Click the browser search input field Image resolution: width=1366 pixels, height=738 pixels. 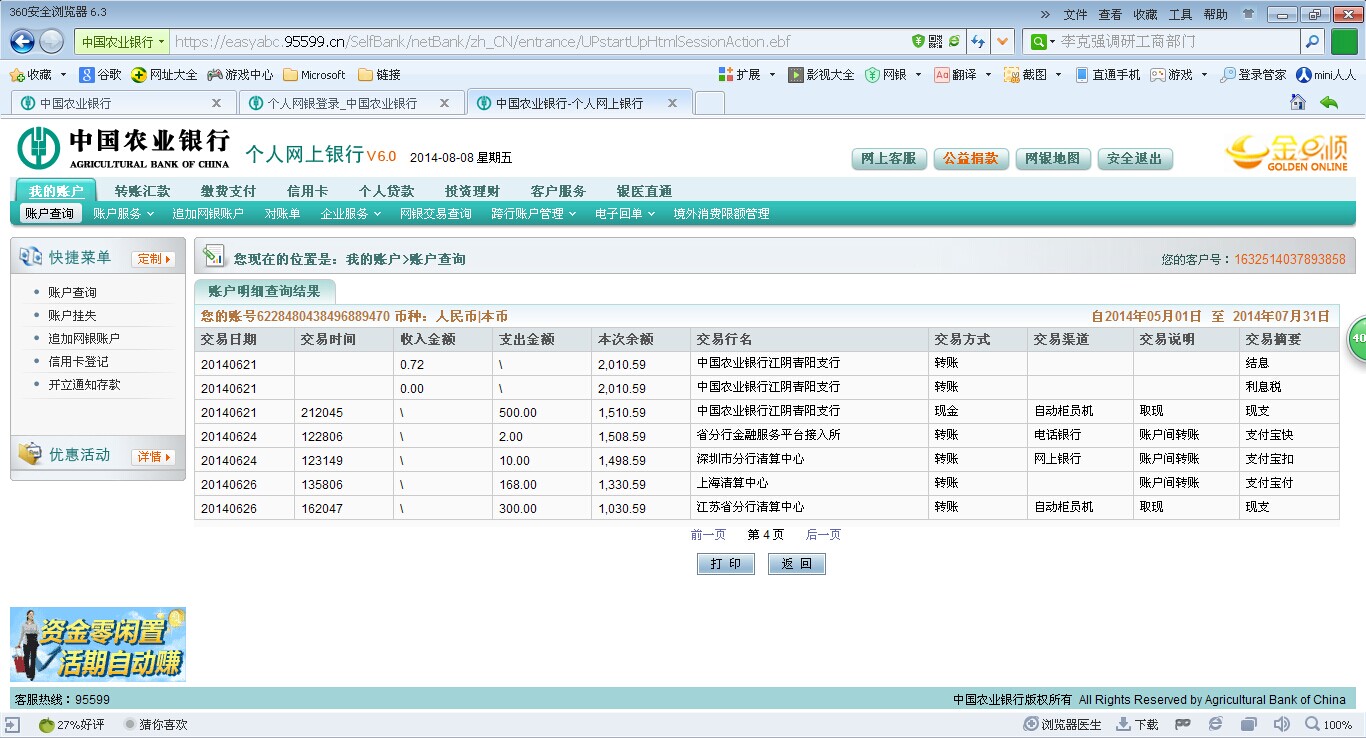click(1175, 42)
